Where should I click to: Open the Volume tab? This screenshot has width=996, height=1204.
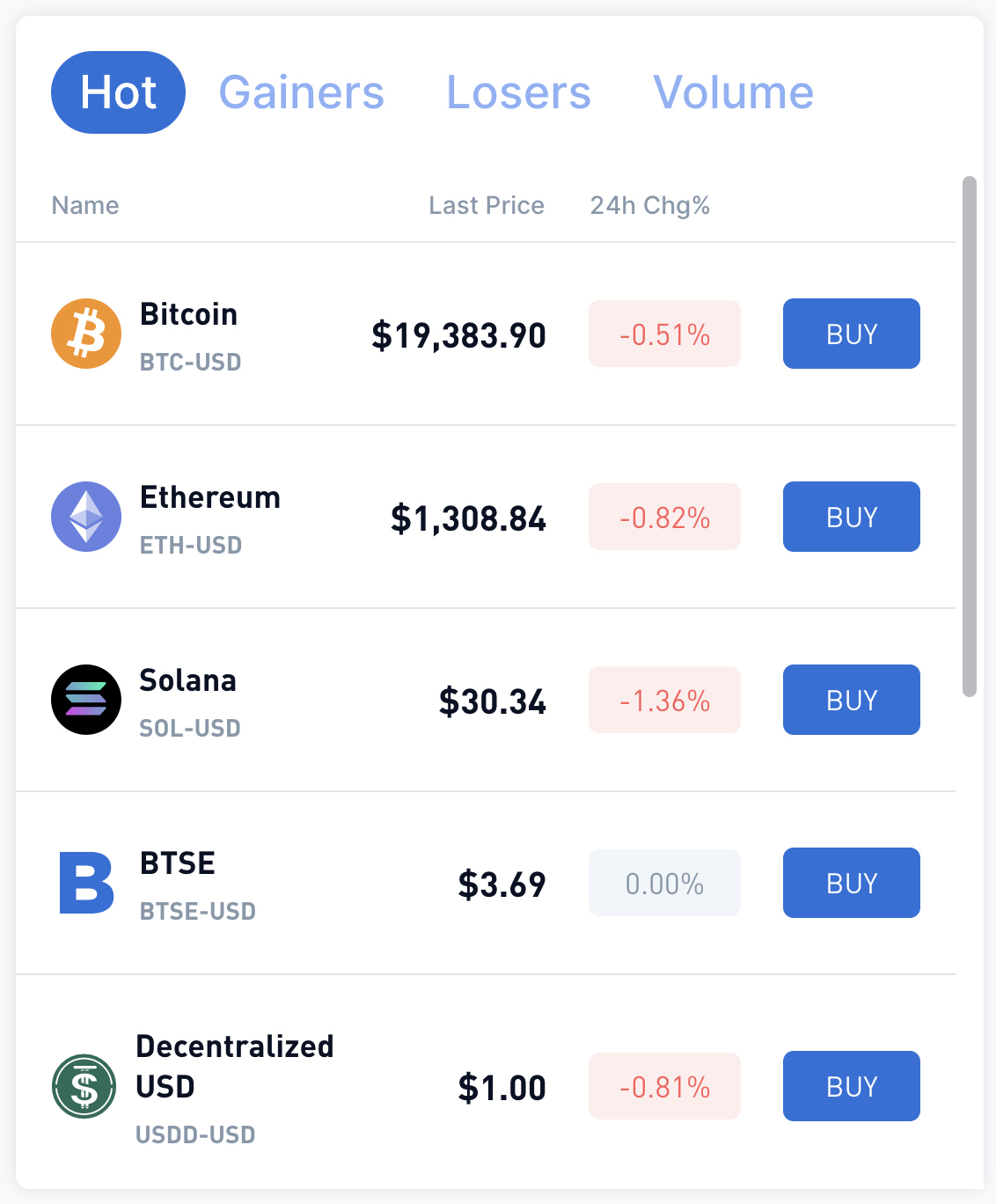pyautogui.click(x=733, y=92)
